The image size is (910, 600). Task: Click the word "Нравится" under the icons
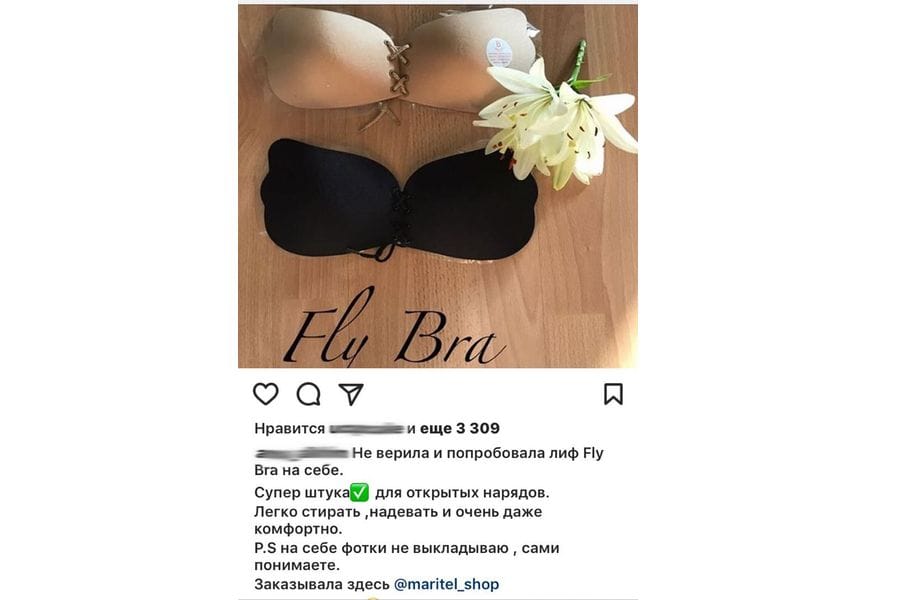tap(290, 429)
